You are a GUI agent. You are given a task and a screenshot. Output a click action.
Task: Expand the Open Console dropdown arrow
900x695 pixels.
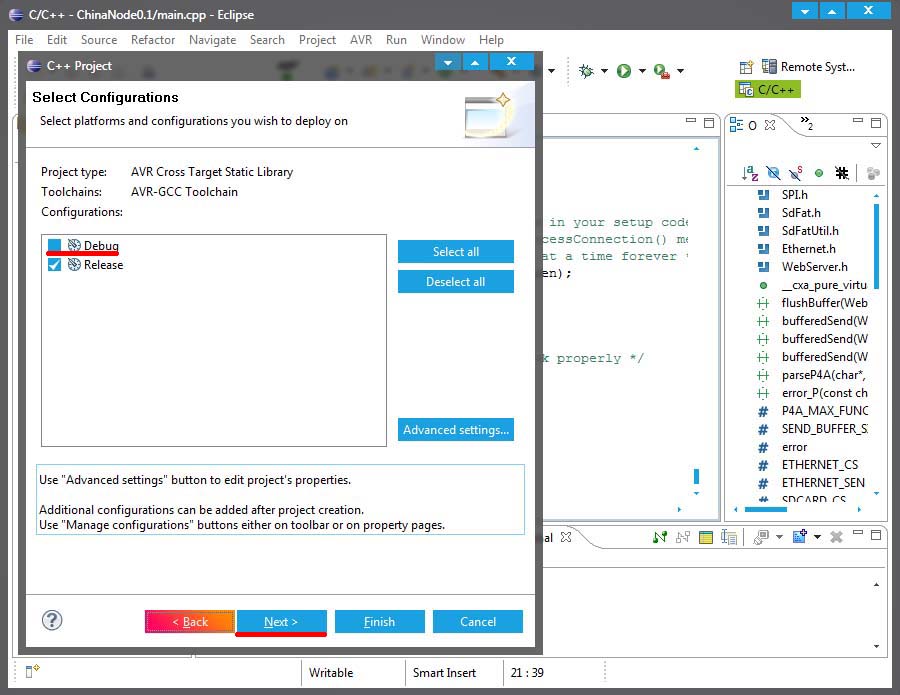(x=817, y=537)
